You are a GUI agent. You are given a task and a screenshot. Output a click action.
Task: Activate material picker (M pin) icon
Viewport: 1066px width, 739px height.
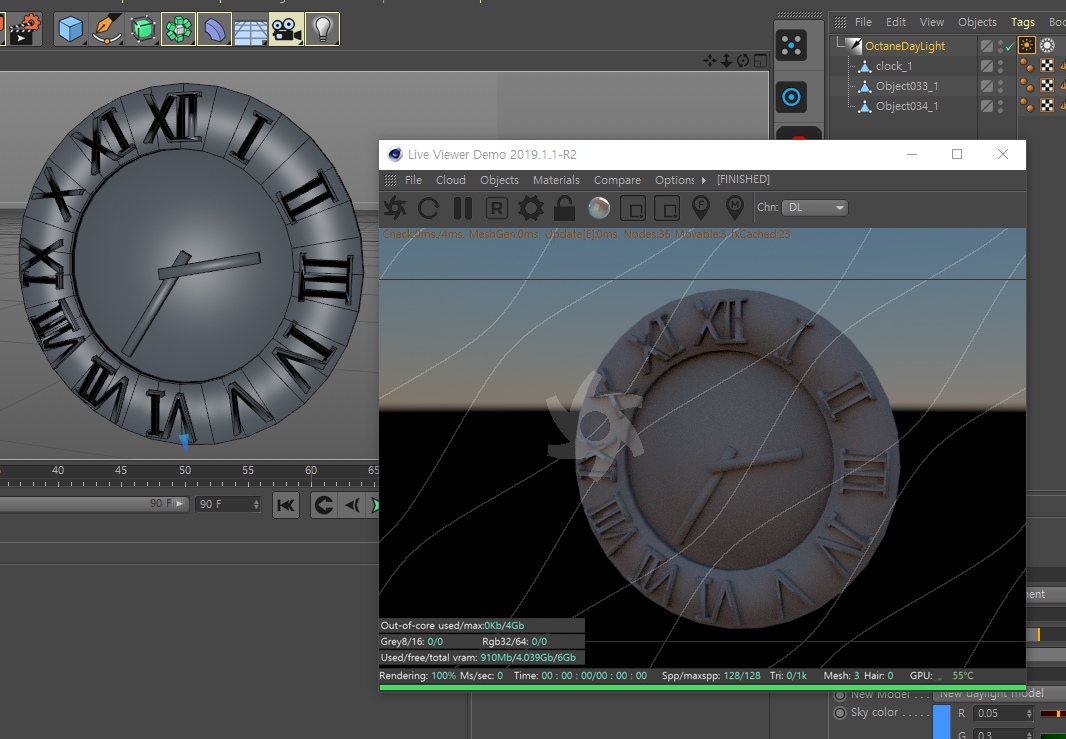735,207
